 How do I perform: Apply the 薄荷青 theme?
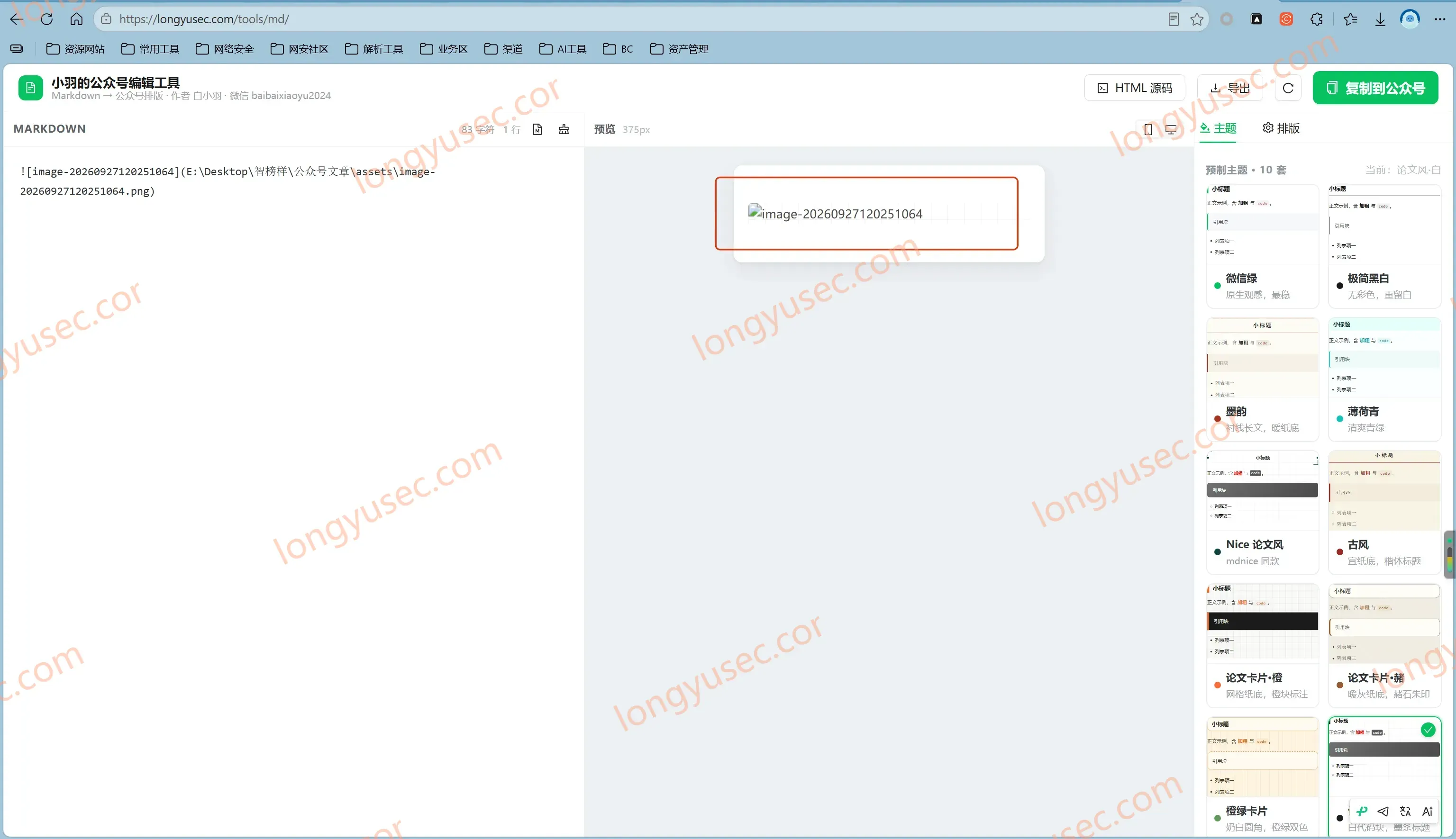(1384, 379)
